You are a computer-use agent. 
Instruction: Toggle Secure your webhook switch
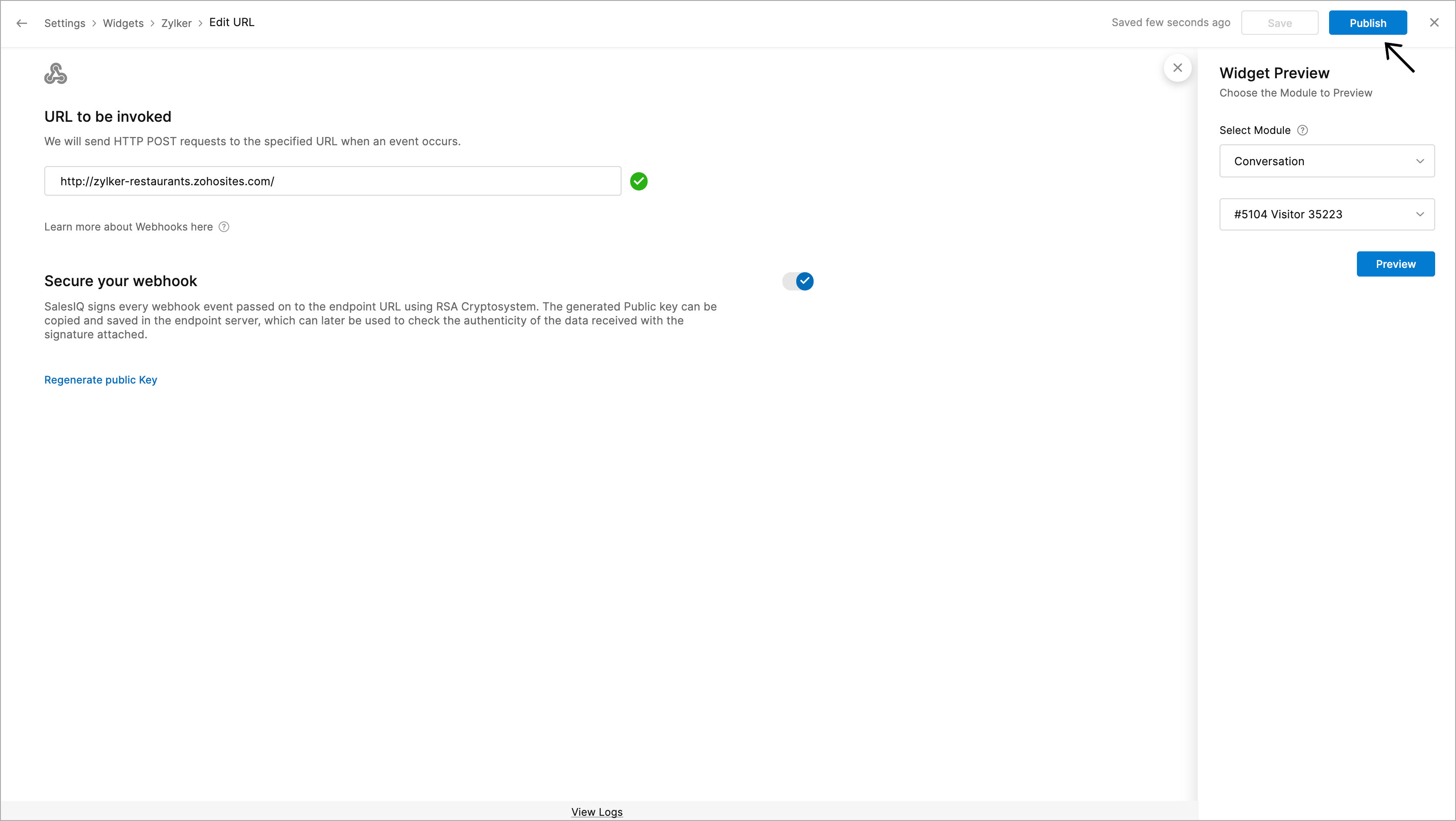pos(798,281)
